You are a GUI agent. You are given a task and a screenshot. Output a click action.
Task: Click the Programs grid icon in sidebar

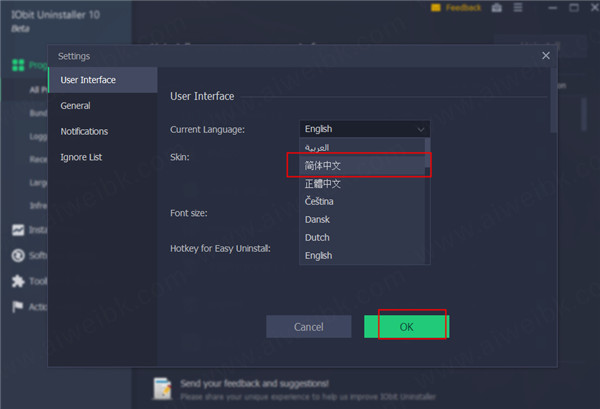coord(17,65)
